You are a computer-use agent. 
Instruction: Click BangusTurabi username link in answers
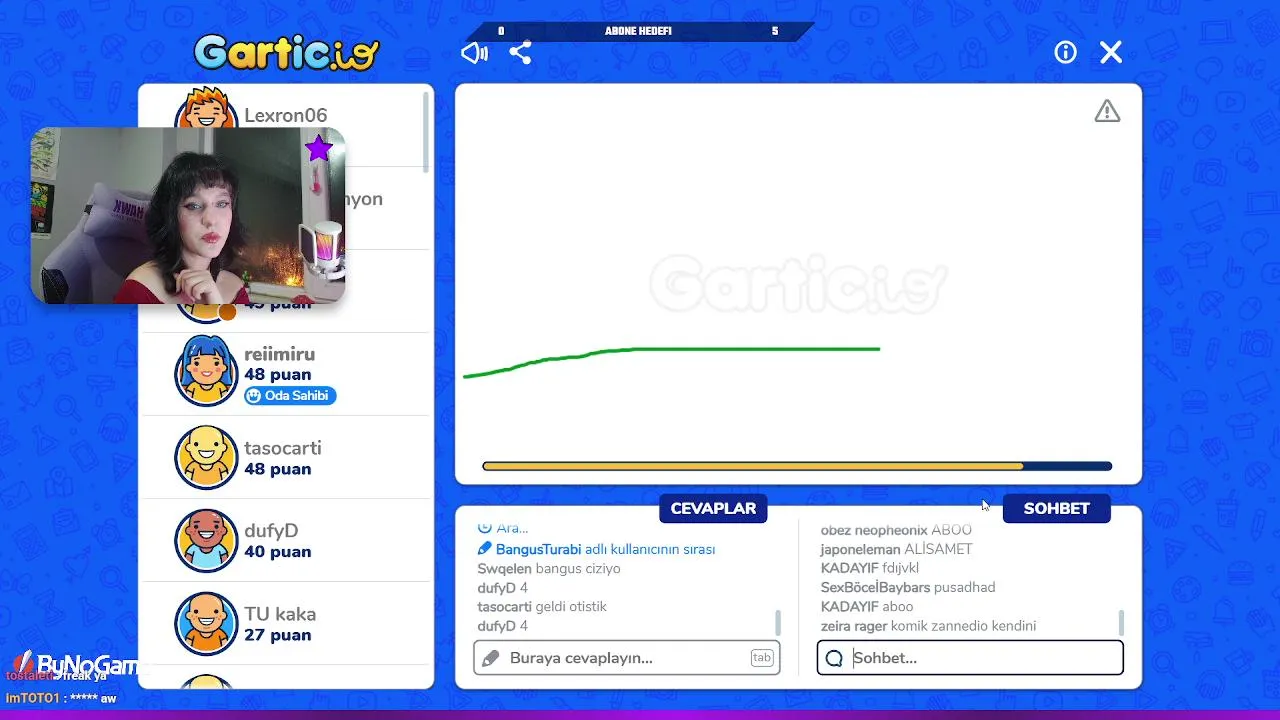tap(539, 549)
